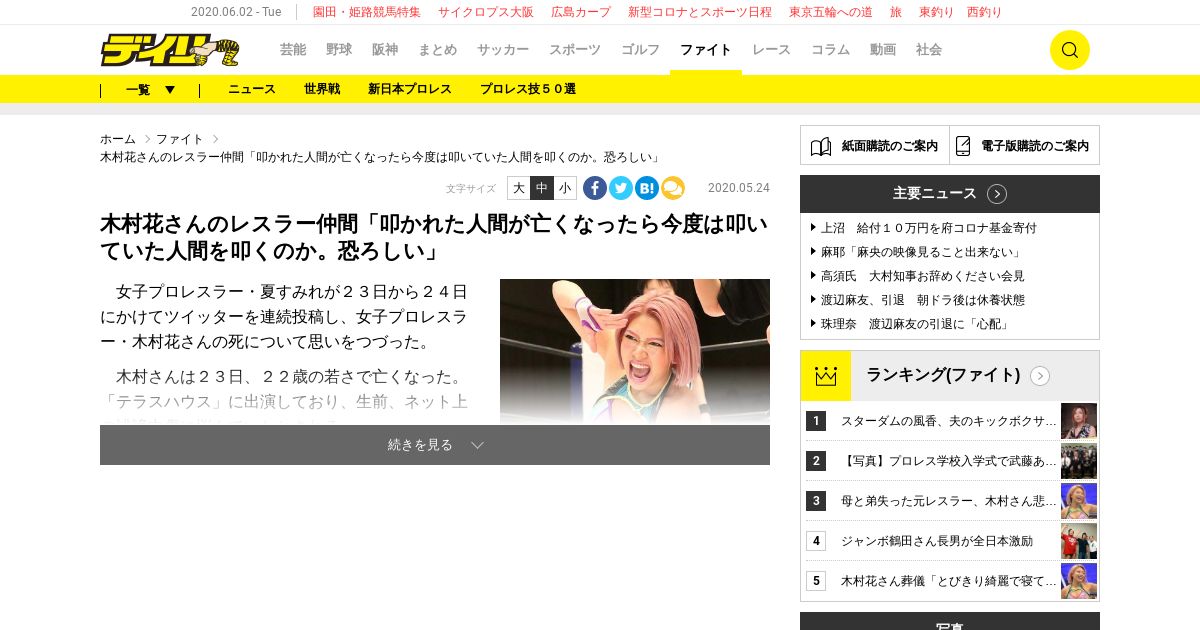The width and height of the screenshot is (1200, 630).
Task: Click 電子版購読のご案内 button
Action: 1025,145
